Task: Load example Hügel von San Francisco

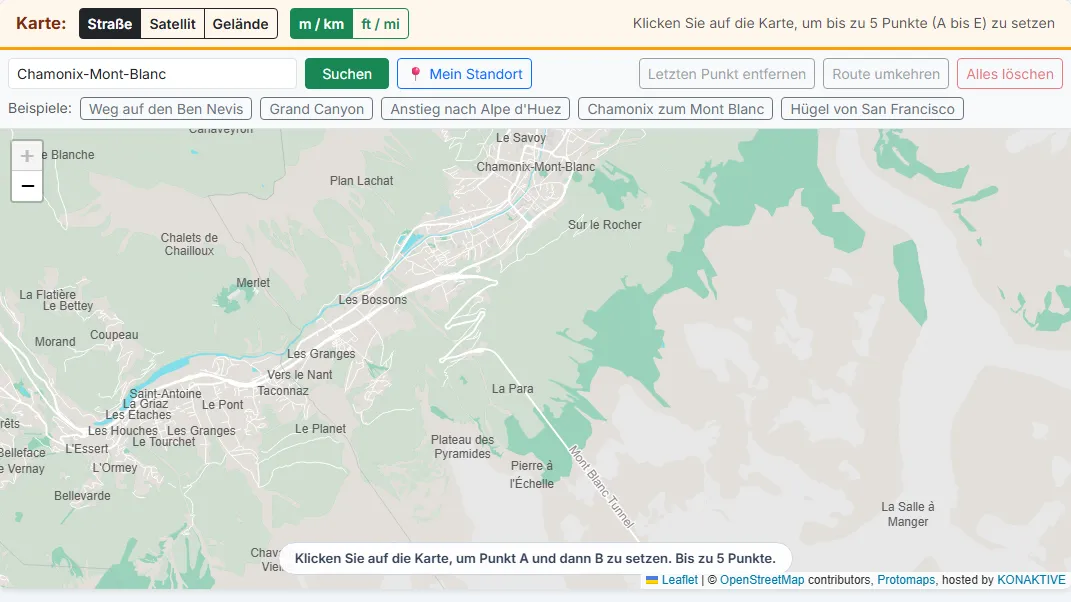Action: pos(872,109)
